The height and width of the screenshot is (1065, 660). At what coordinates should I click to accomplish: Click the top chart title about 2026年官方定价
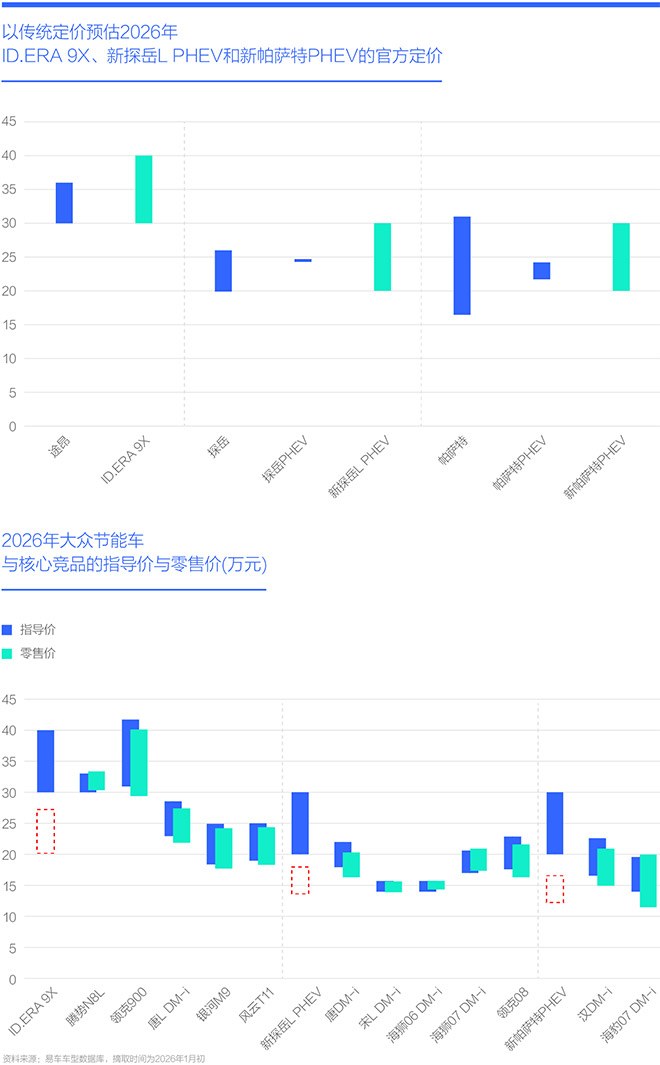click(222, 44)
